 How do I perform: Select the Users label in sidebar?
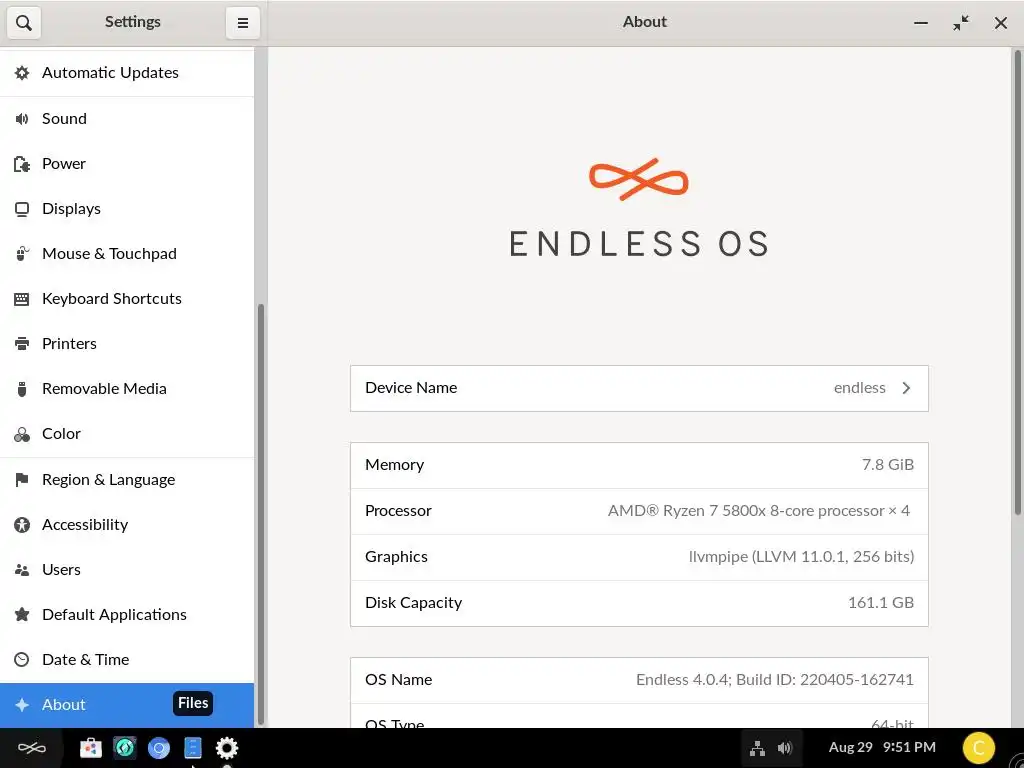(x=61, y=569)
